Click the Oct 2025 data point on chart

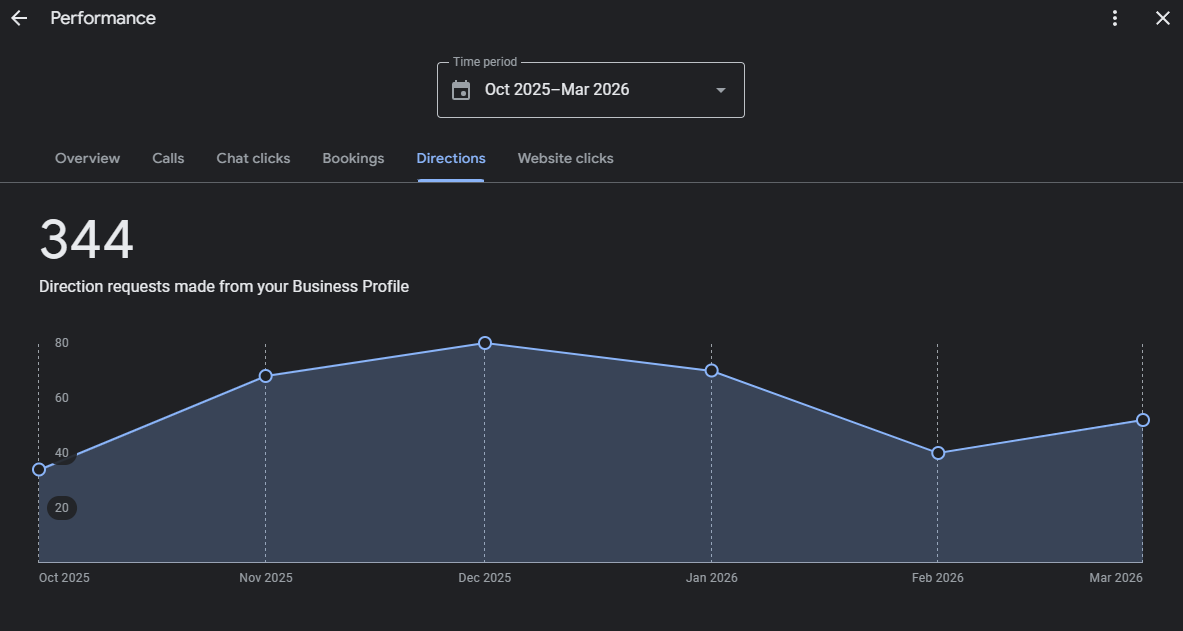click(39, 469)
